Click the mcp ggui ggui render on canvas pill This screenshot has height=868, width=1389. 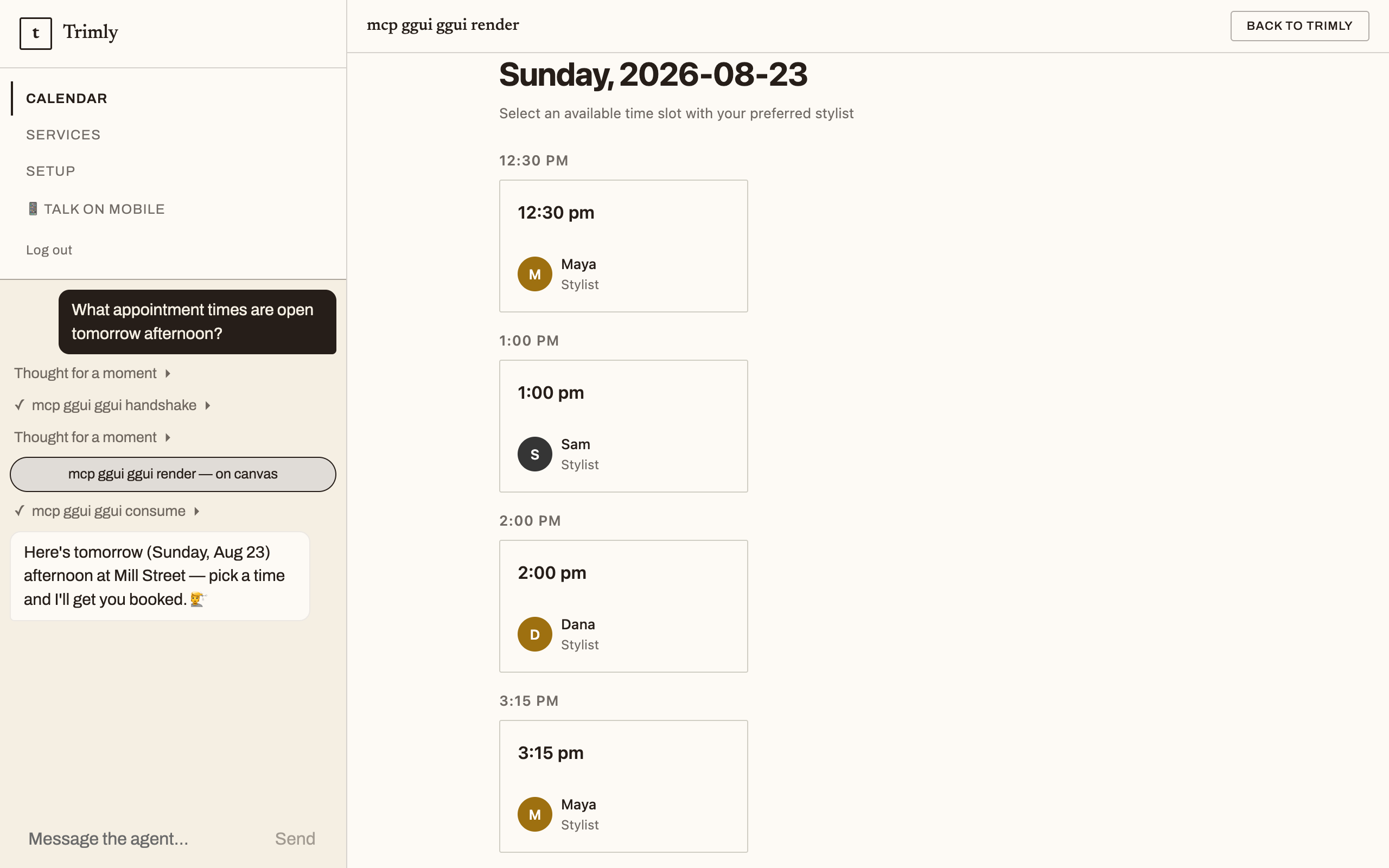[x=173, y=474]
